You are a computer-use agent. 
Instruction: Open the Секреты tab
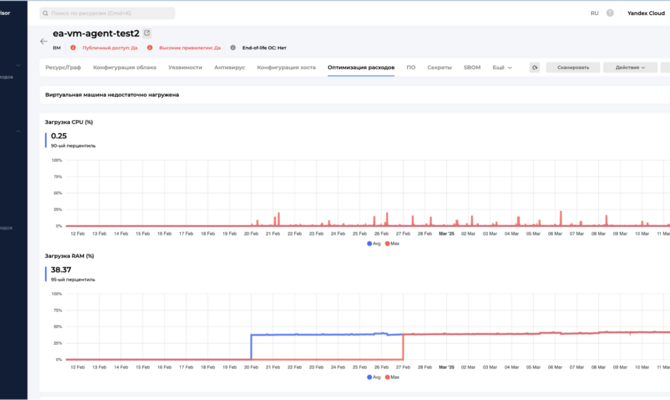(x=439, y=68)
